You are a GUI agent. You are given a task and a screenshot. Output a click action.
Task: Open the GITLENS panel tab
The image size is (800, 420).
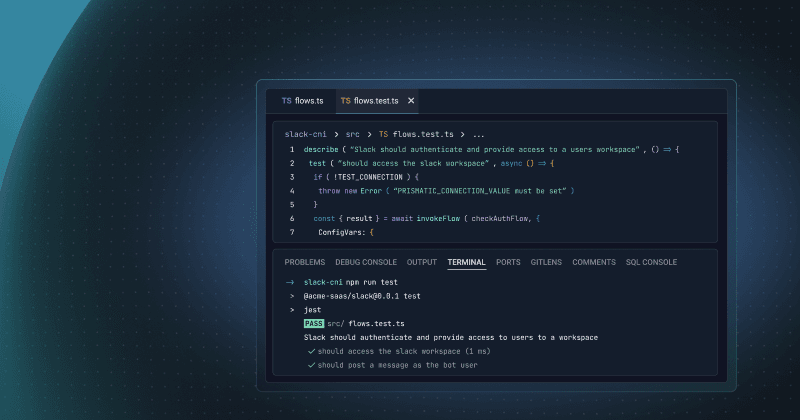[x=546, y=262]
